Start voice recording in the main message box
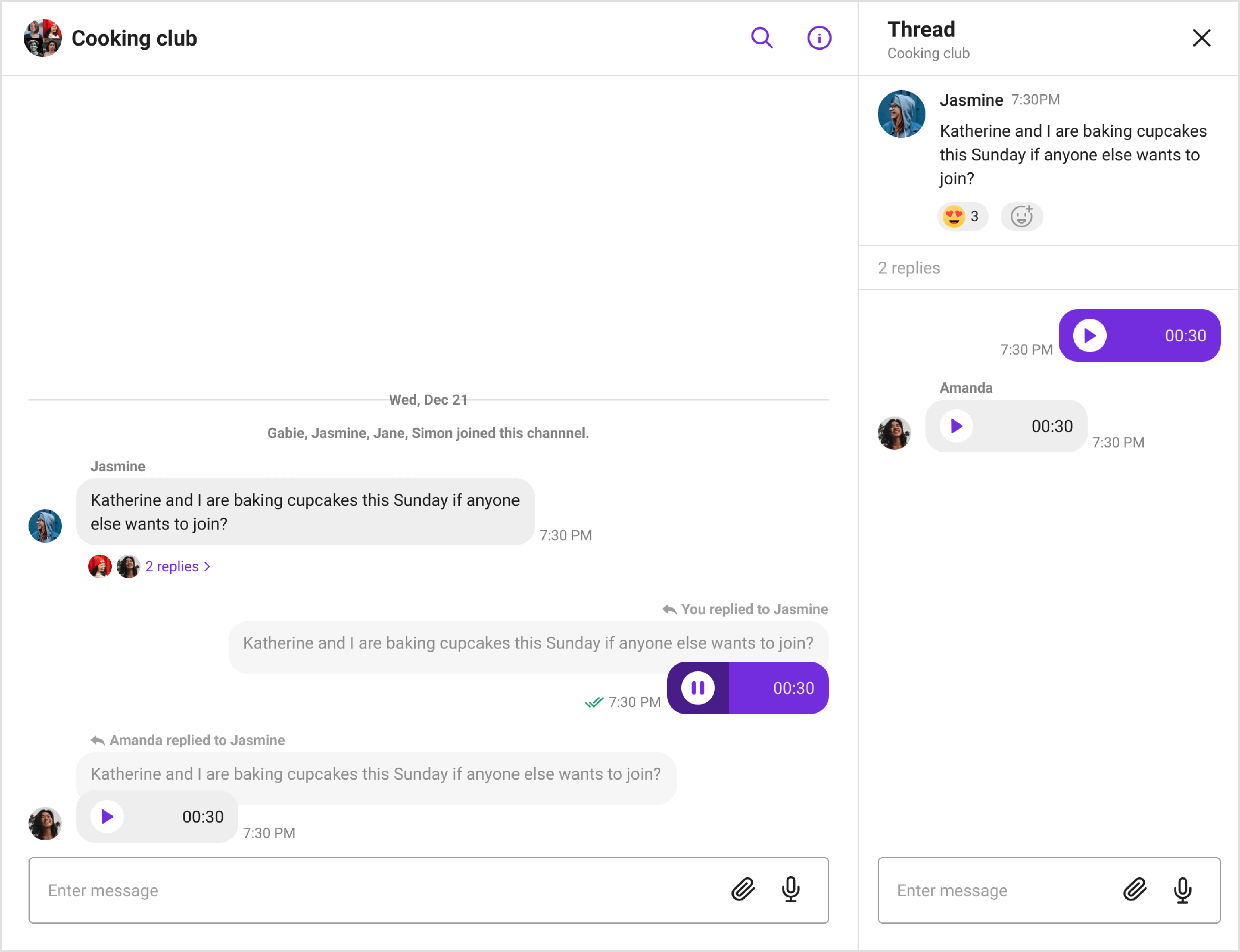This screenshot has width=1240, height=952. pos(790,889)
